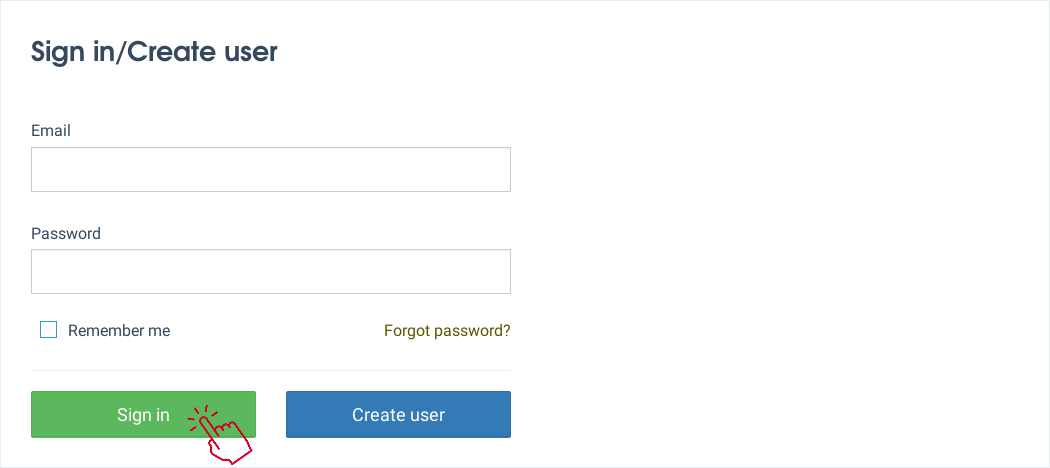
Task: Click the horizontal divider above the buttons
Action: 271,371
